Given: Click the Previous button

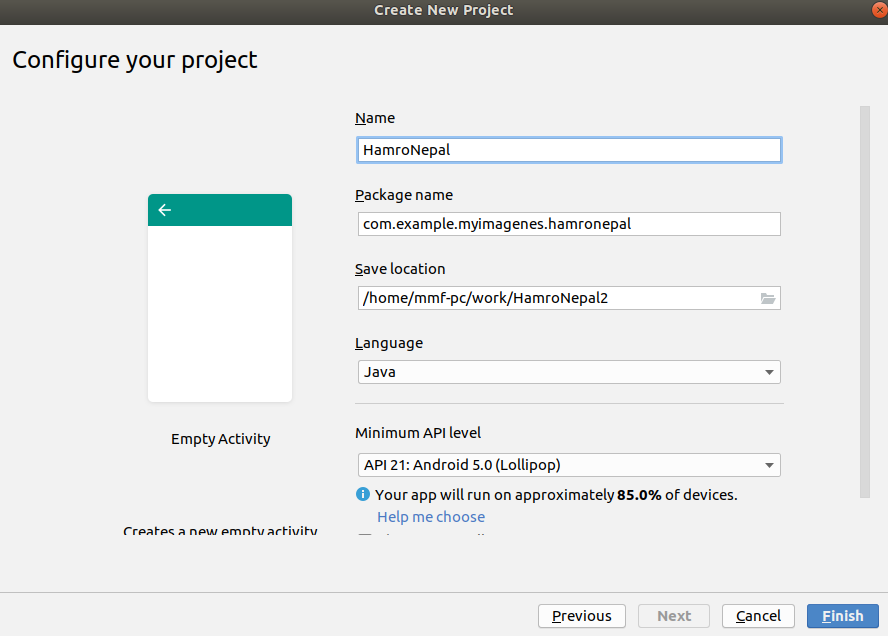Looking at the screenshot, I should tap(581, 616).
